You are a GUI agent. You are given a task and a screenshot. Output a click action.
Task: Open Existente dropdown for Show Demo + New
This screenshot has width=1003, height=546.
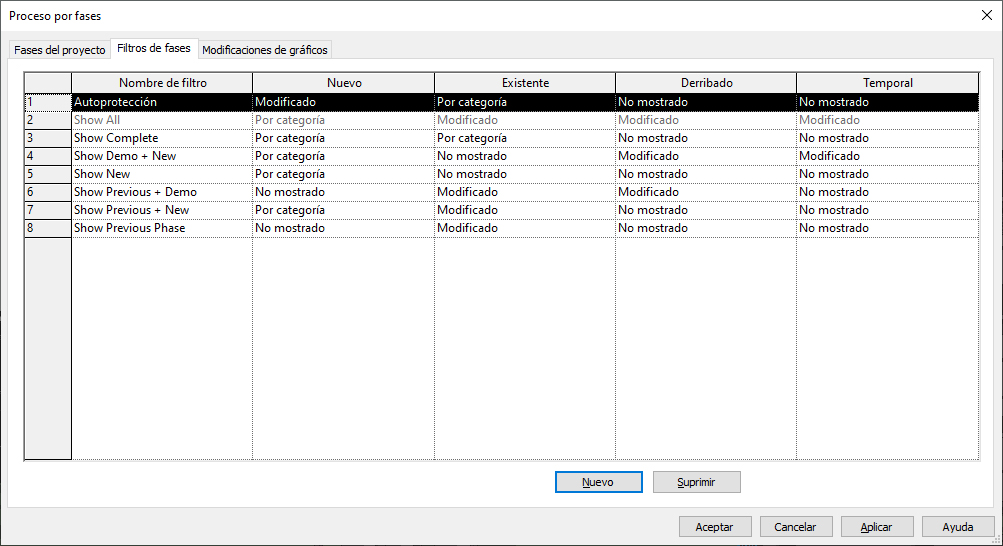[524, 156]
